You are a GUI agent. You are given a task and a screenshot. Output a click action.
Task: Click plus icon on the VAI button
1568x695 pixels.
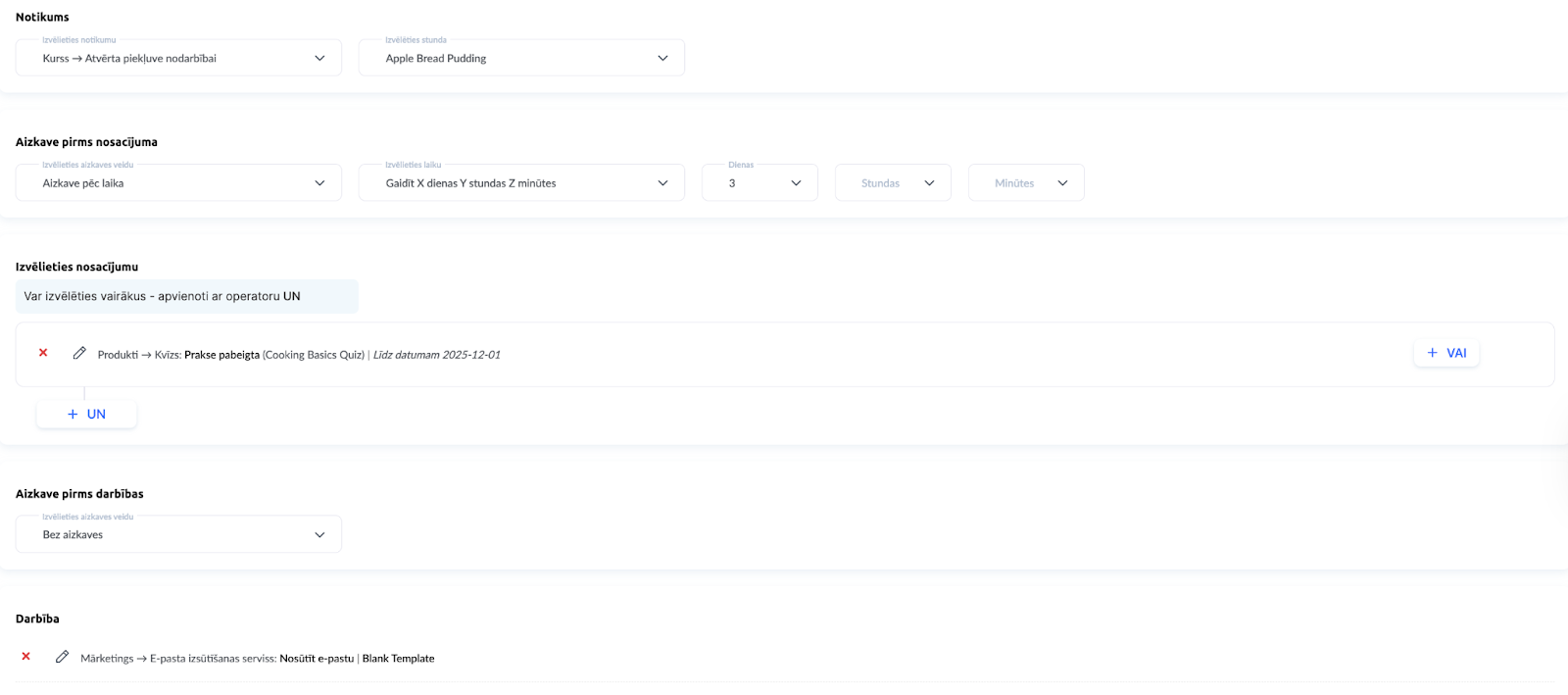tap(1432, 353)
